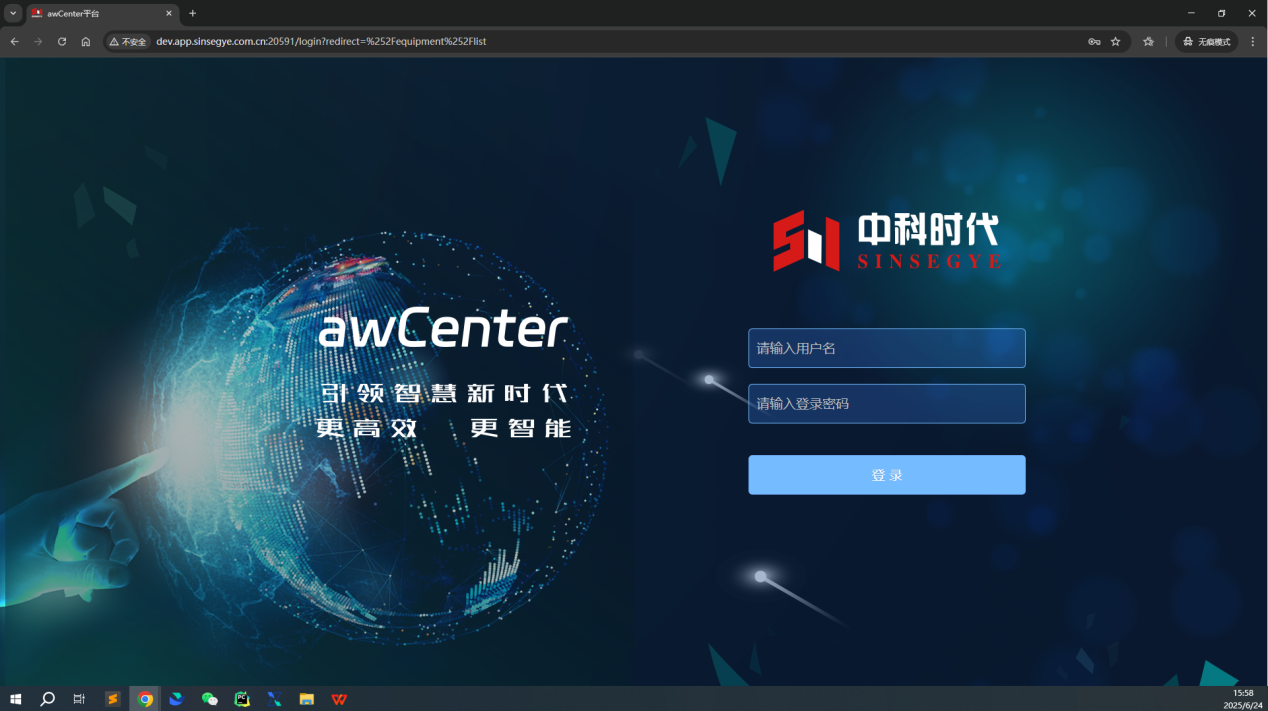The image size is (1268, 711).
Task: Click the 无痕模式 incognito indicator
Action: tap(1206, 42)
